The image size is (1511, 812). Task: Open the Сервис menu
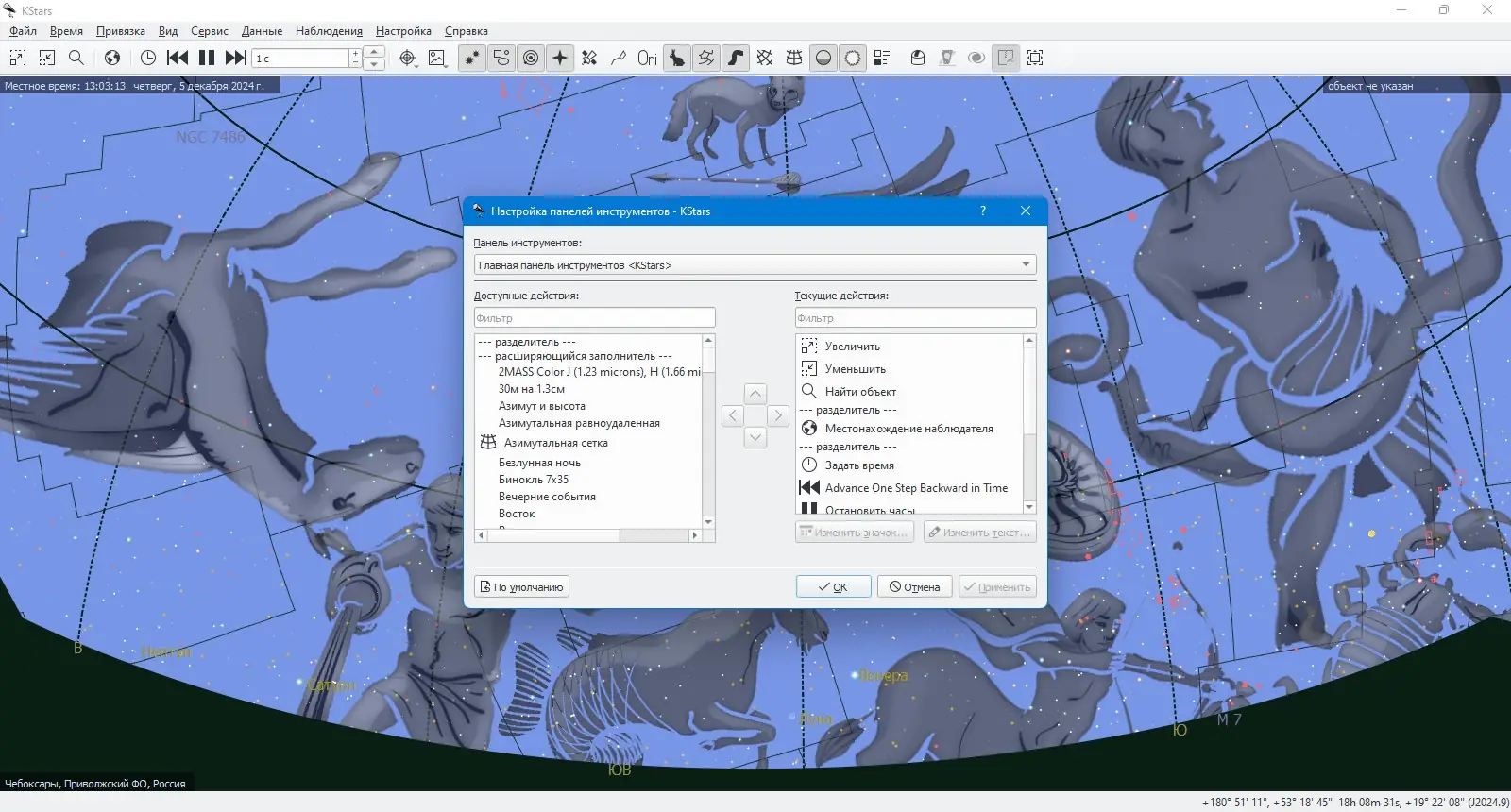[x=210, y=31]
